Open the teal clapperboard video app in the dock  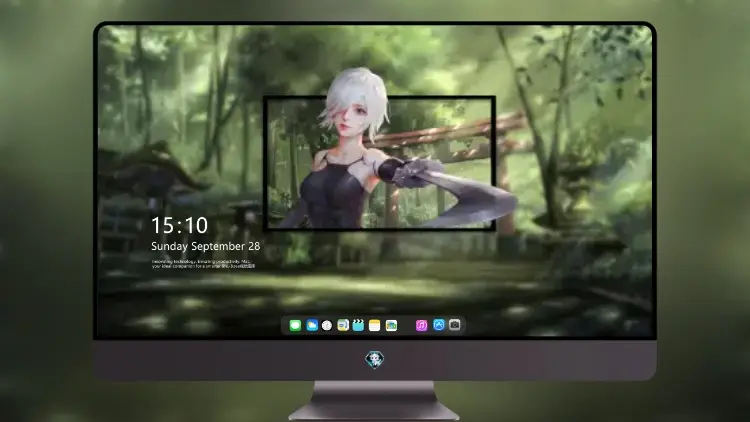point(358,326)
